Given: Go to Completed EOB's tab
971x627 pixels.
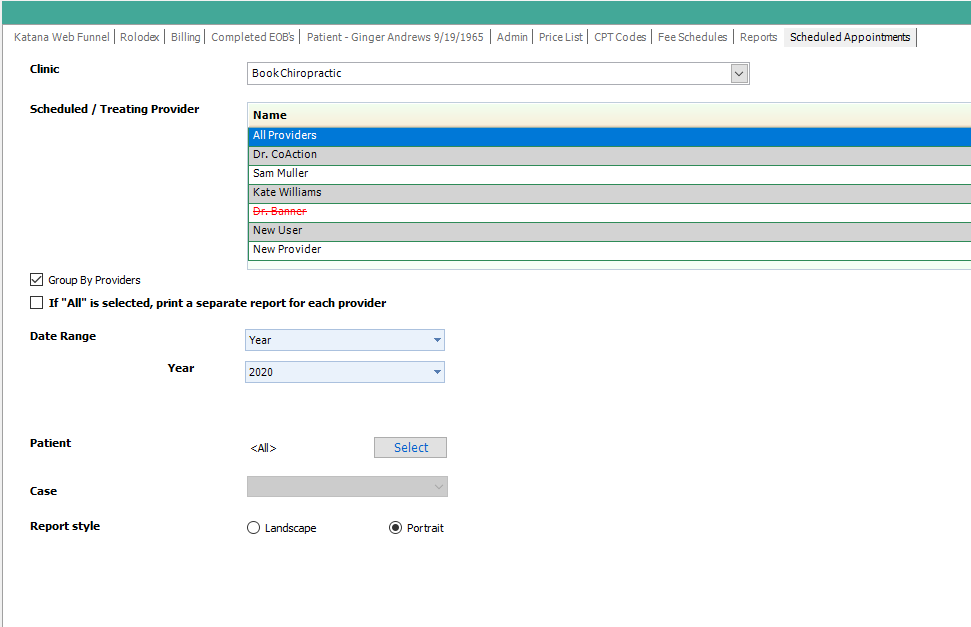Looking at the screenshot, I should (253, 37).
